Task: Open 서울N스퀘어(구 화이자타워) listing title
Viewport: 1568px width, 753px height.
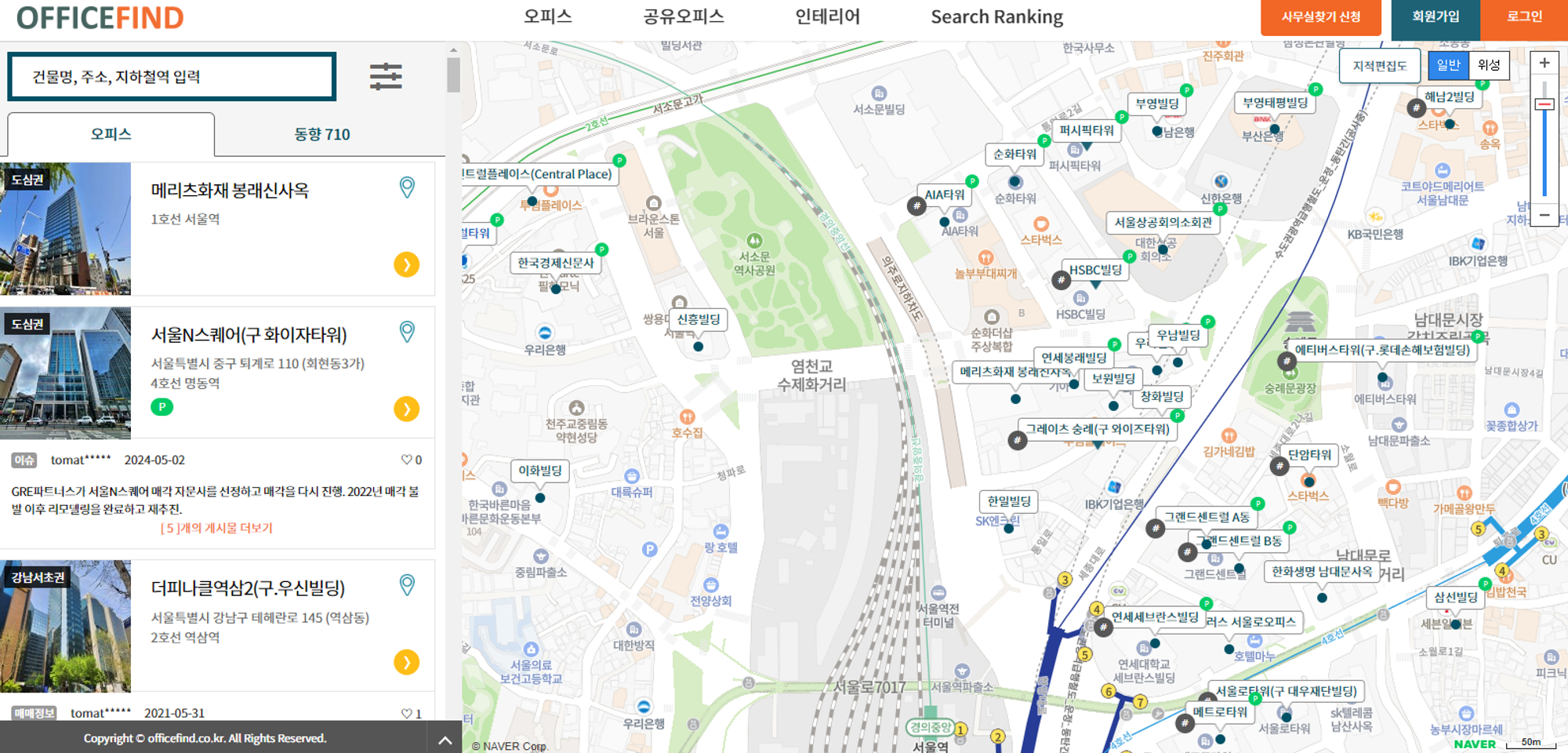Action: [x=249, y=335]
